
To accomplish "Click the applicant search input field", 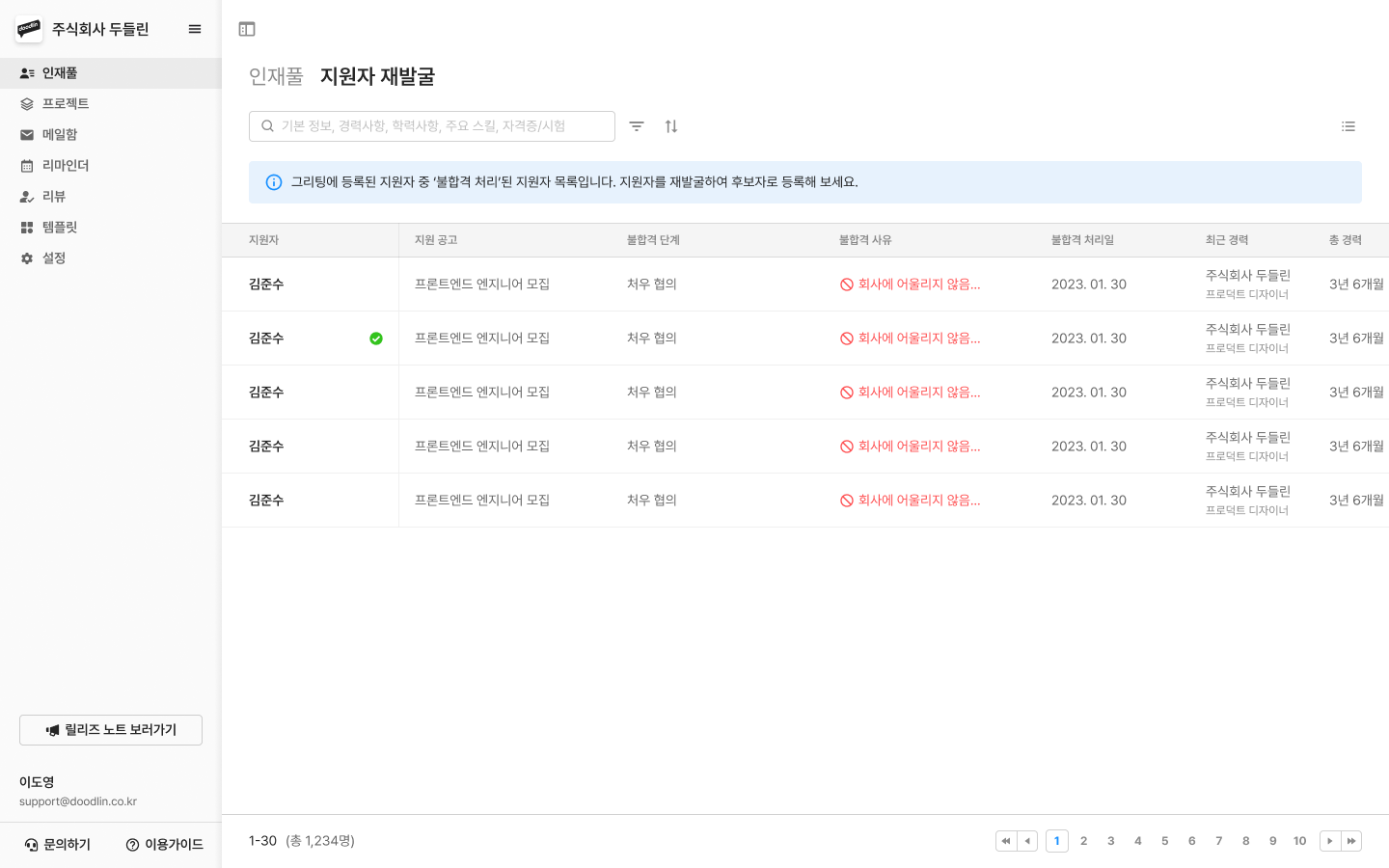I will [x=432, y=126].
